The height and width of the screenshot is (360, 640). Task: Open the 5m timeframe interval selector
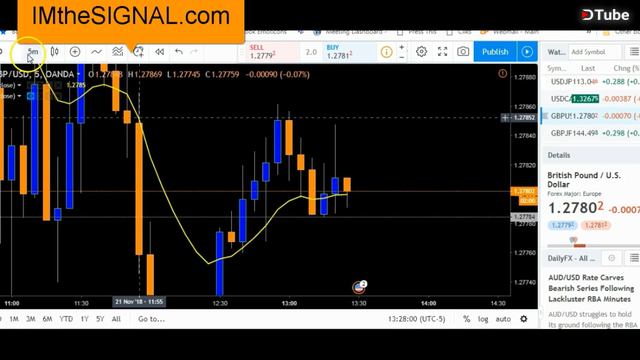click(x=33, y=52)
